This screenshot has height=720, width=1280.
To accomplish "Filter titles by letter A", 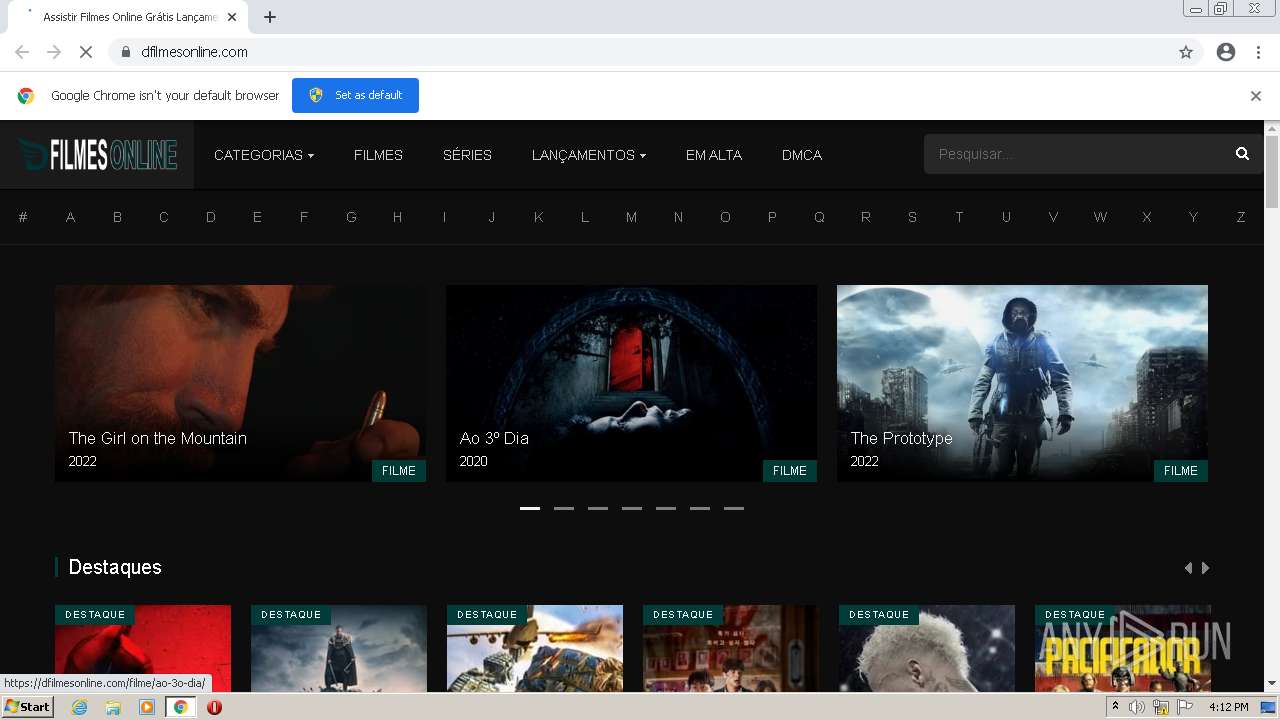I will click(70, 217).
